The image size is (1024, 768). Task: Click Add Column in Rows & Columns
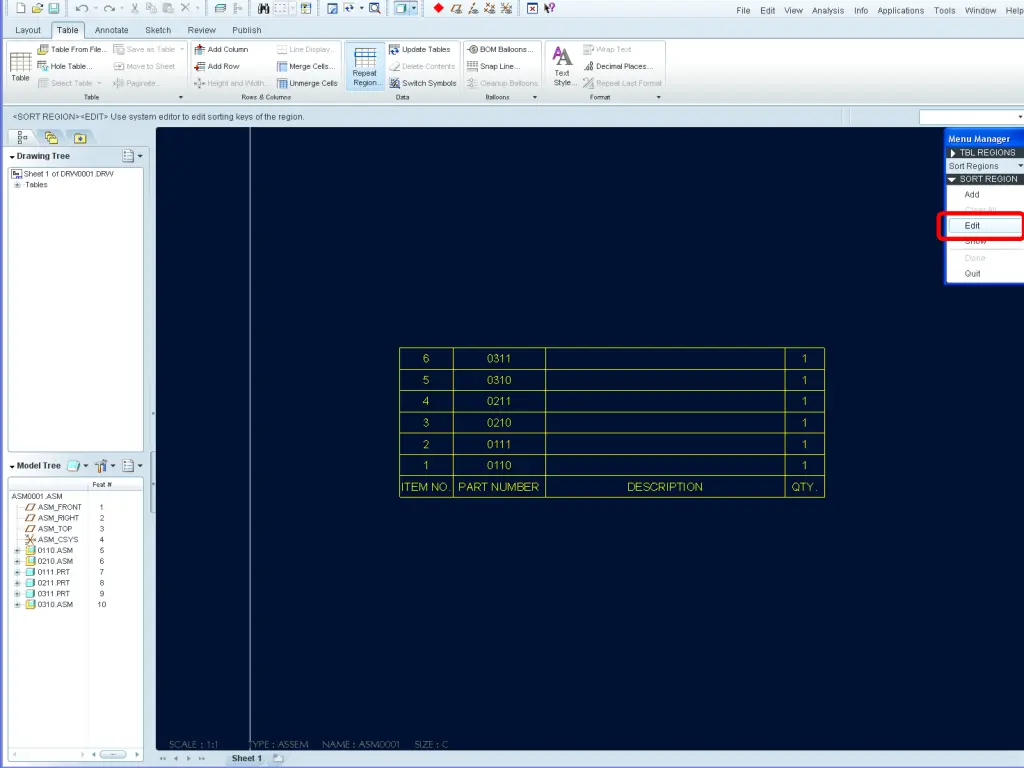(x=221, y=50)
